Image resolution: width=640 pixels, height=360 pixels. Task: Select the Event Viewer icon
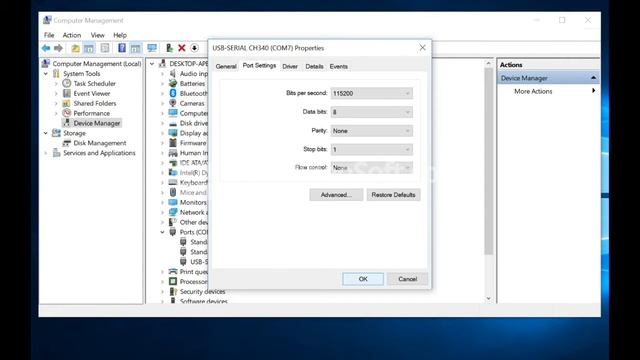tap(67, 93)
